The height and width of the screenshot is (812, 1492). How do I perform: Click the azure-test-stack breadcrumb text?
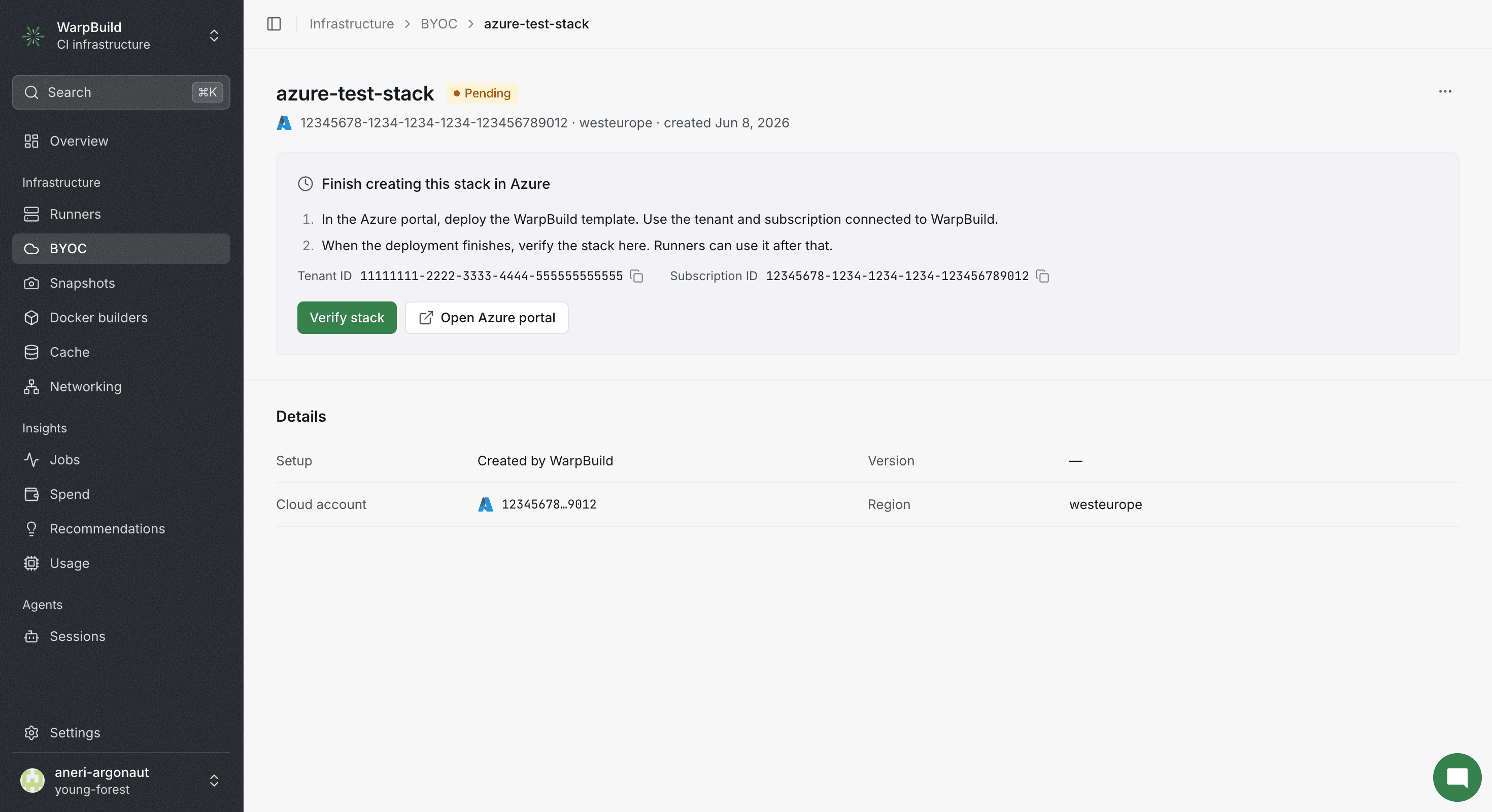(x=536, y=24)
